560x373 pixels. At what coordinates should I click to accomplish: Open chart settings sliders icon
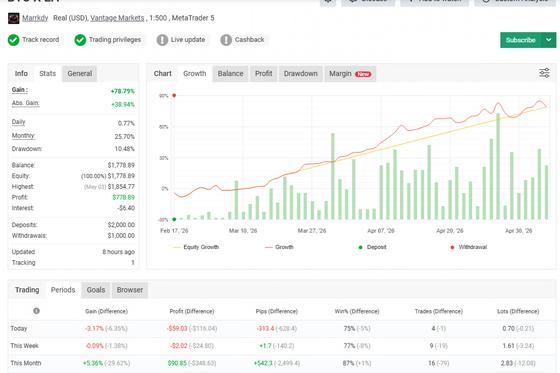point(544,73)
